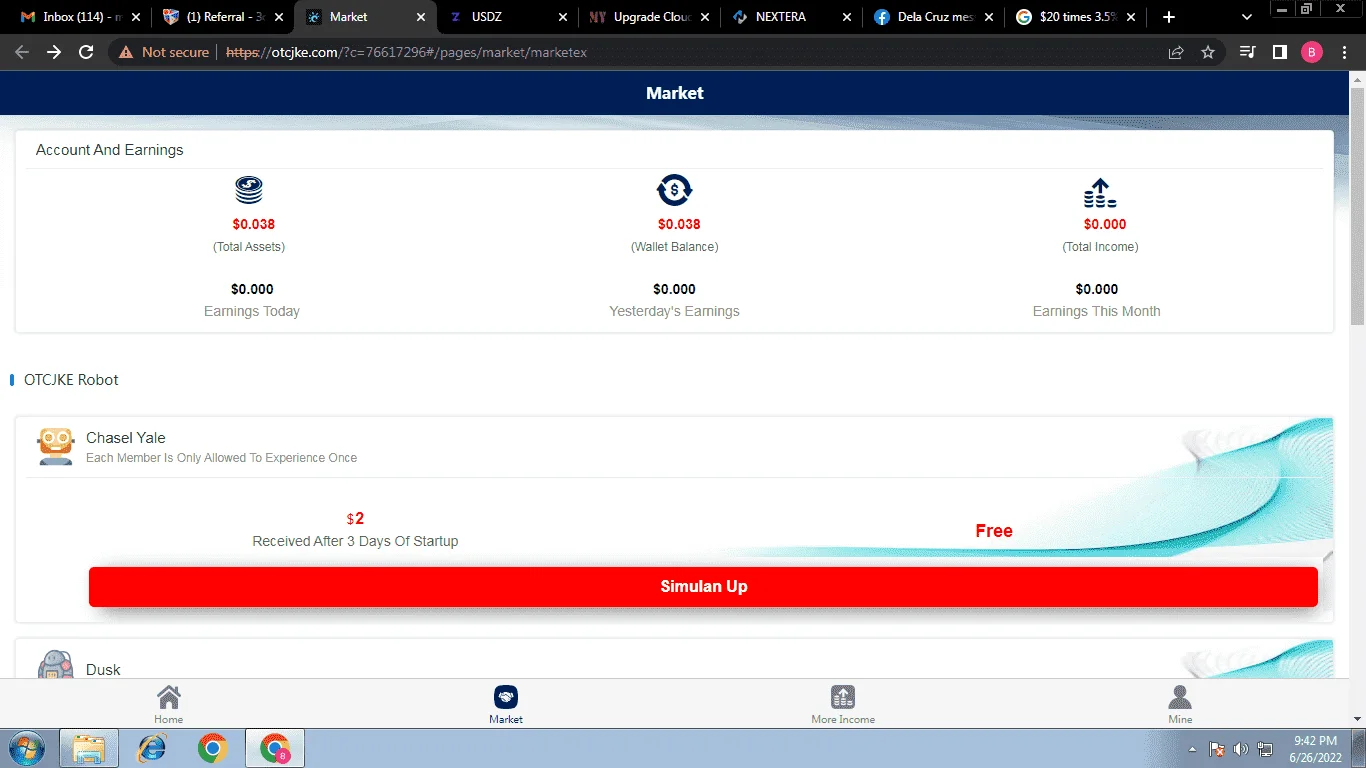Screen dimensions: 1366x768
Task: Open File Explorer from the taskbar
Action: [89, 748]
